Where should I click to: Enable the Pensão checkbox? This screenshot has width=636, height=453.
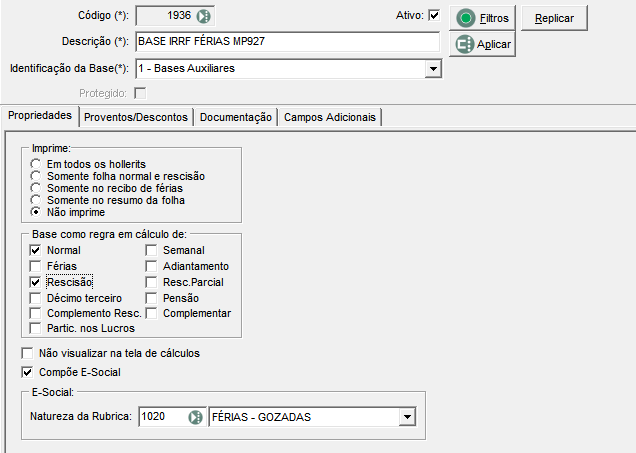point(151,298)
